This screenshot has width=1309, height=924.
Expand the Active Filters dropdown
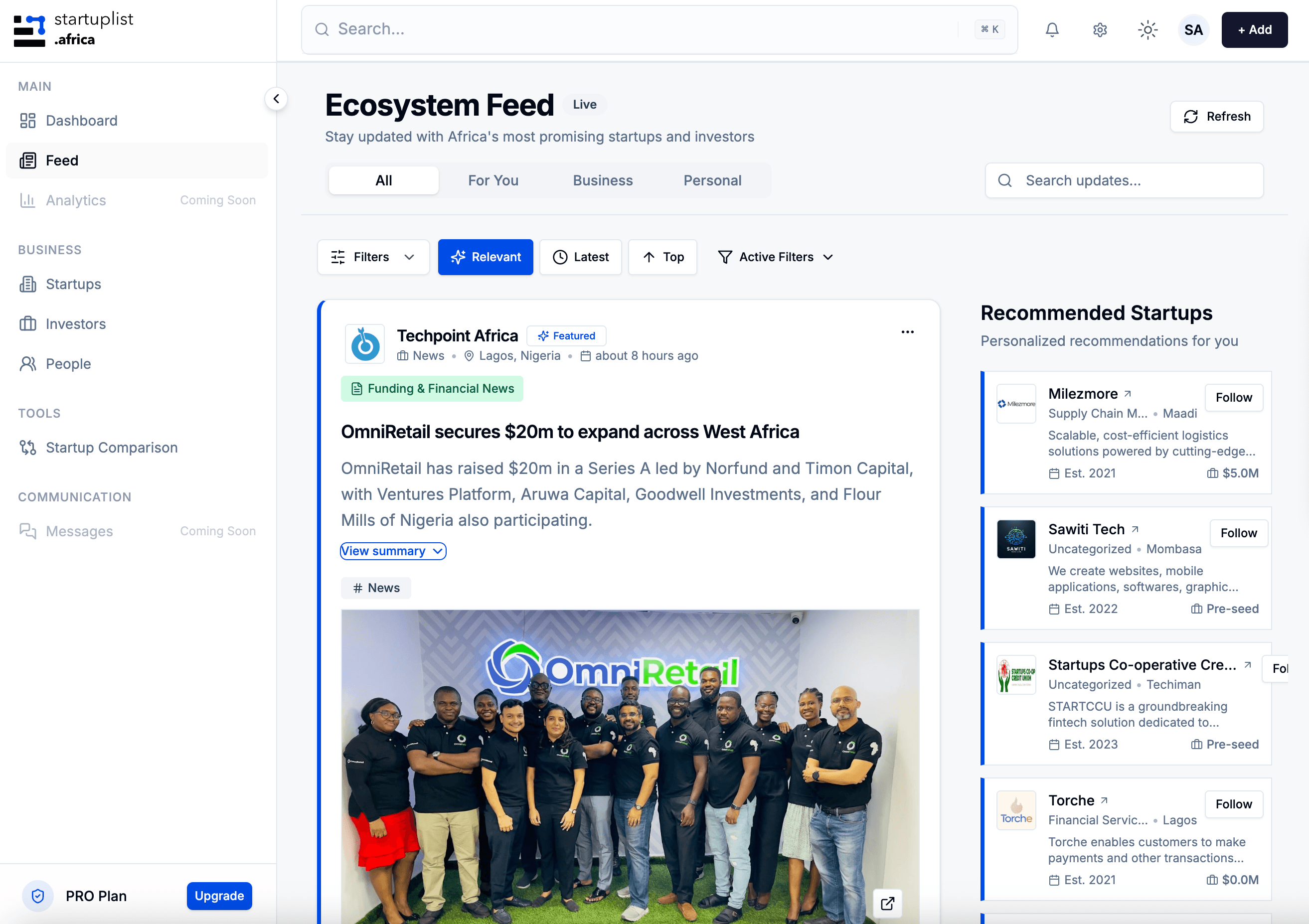click(775, 257)
